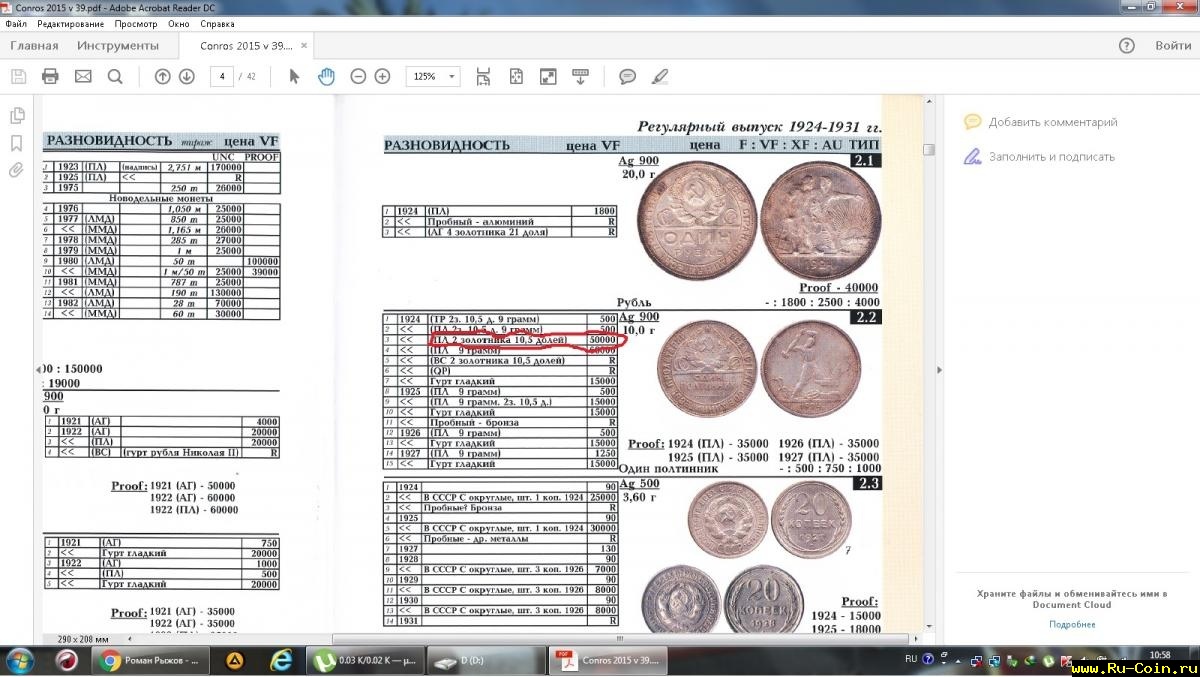
Task: Expand the left navigation pane arrow
Action: 38,370
